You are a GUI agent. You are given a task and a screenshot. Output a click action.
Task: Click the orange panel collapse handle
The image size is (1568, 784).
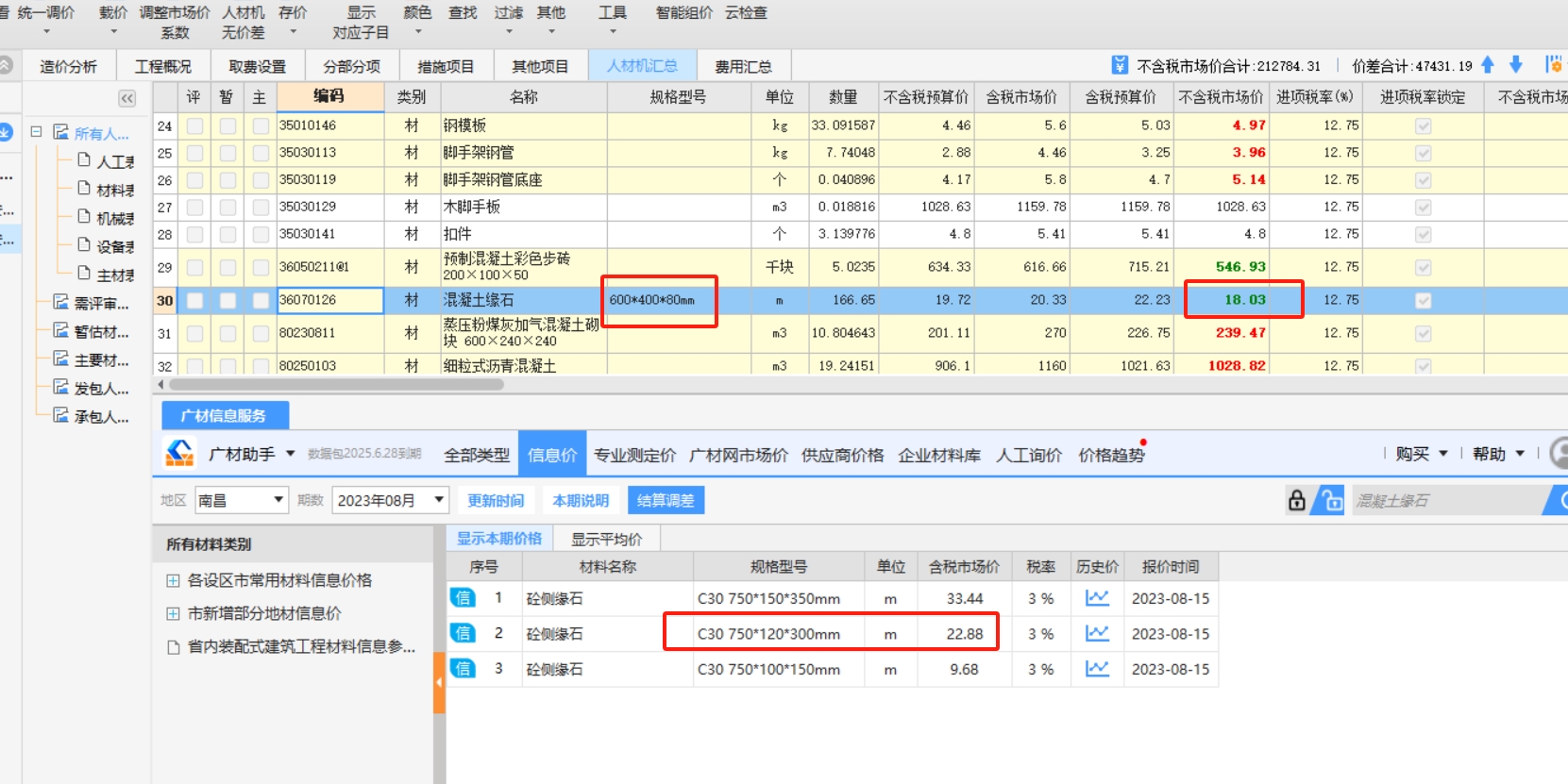[439, 681]
